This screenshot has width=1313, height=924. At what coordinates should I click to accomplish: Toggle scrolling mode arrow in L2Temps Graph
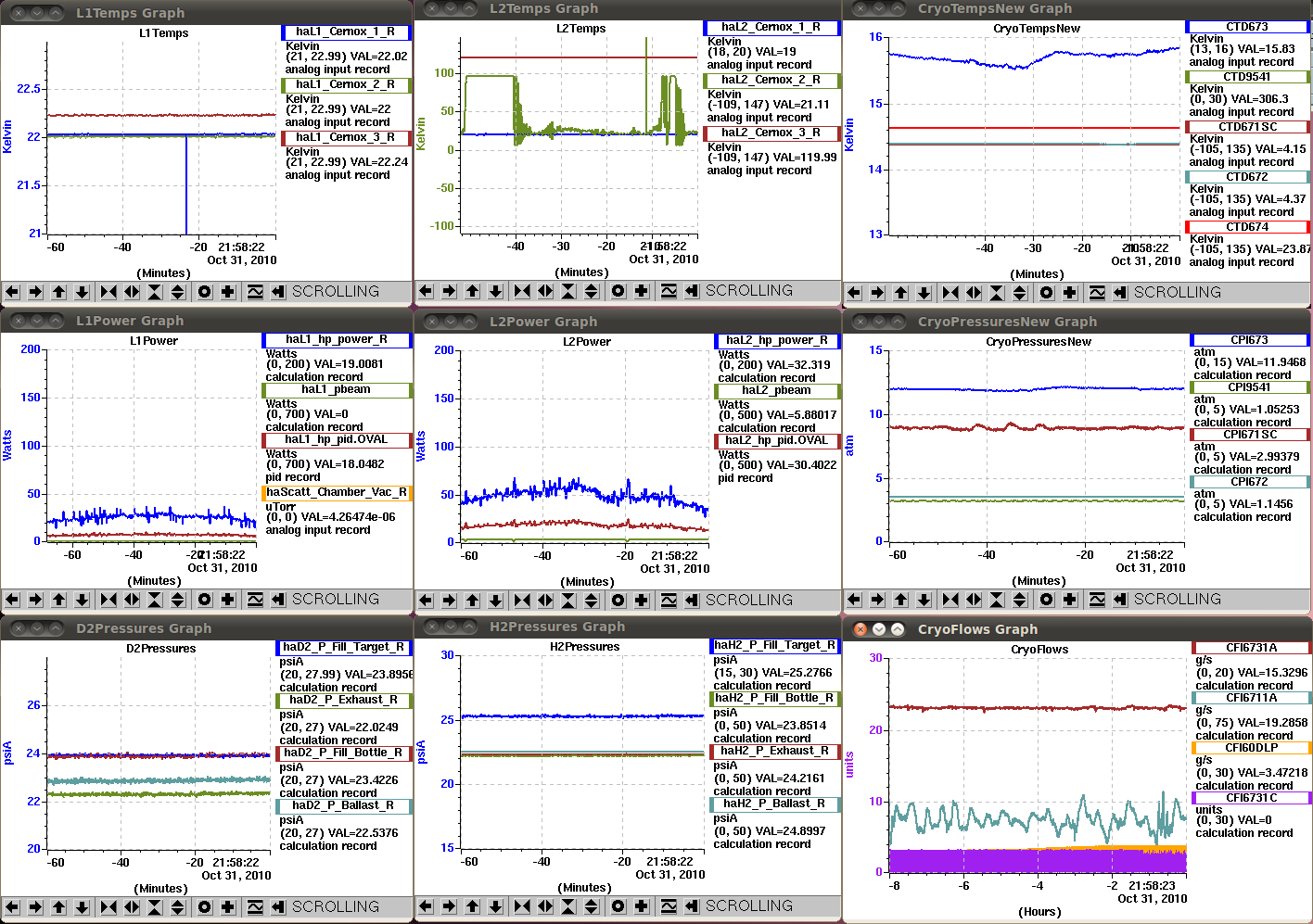point(692,291)
